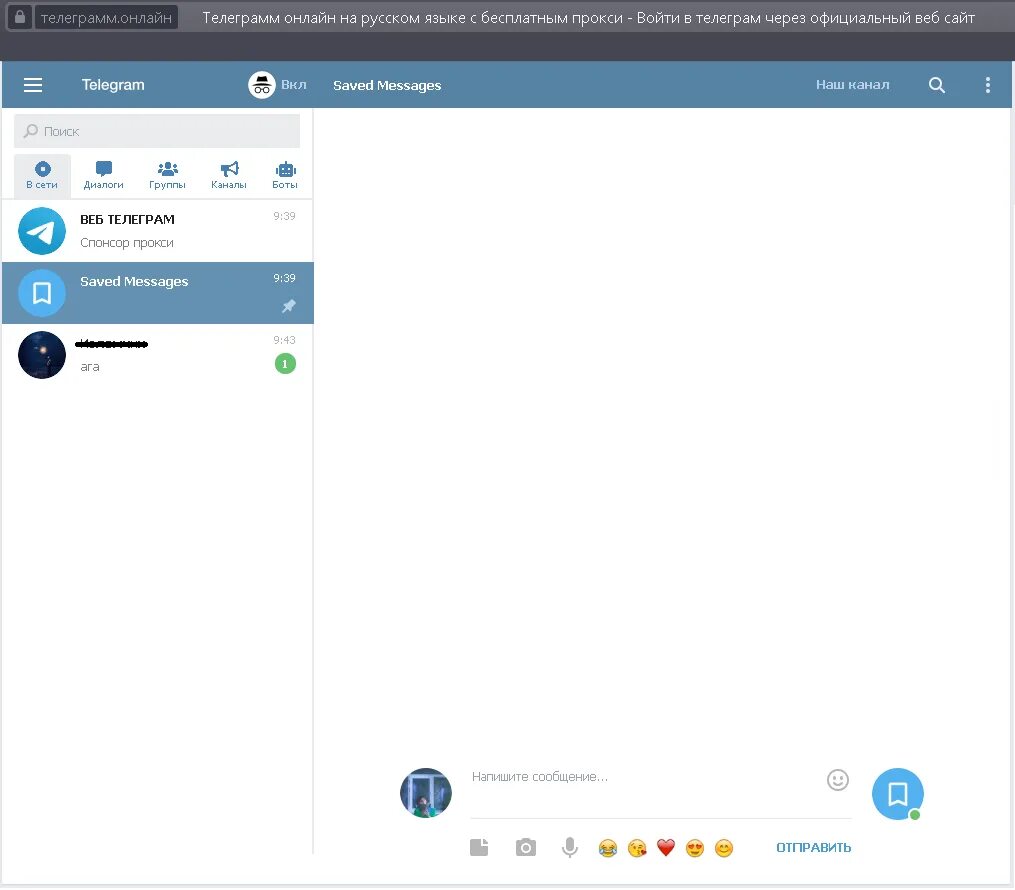Click the телеграмм.онлайн address bar

coord(106,17)
